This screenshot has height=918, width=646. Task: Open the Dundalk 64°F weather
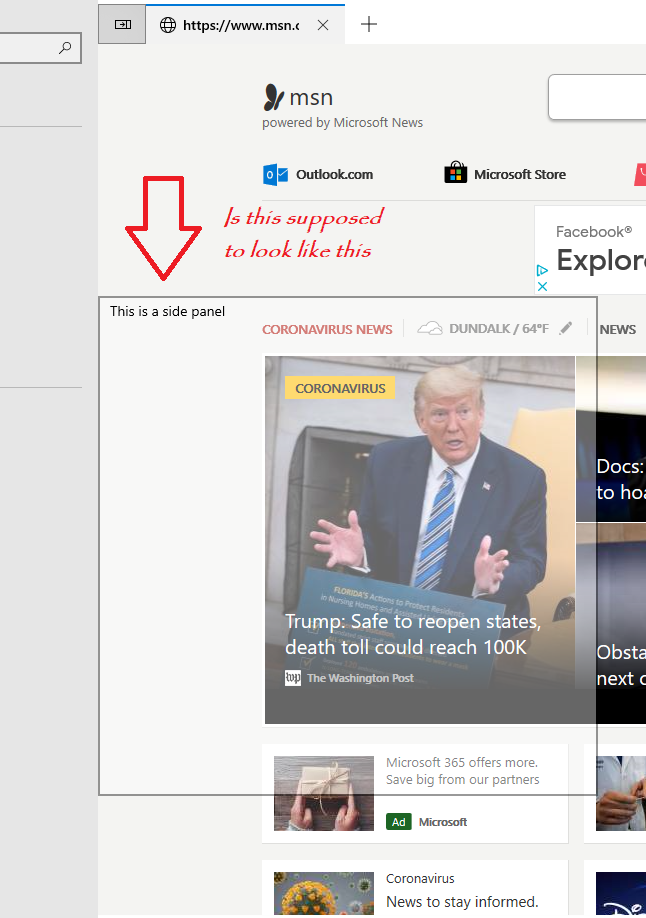click(498, 329)
